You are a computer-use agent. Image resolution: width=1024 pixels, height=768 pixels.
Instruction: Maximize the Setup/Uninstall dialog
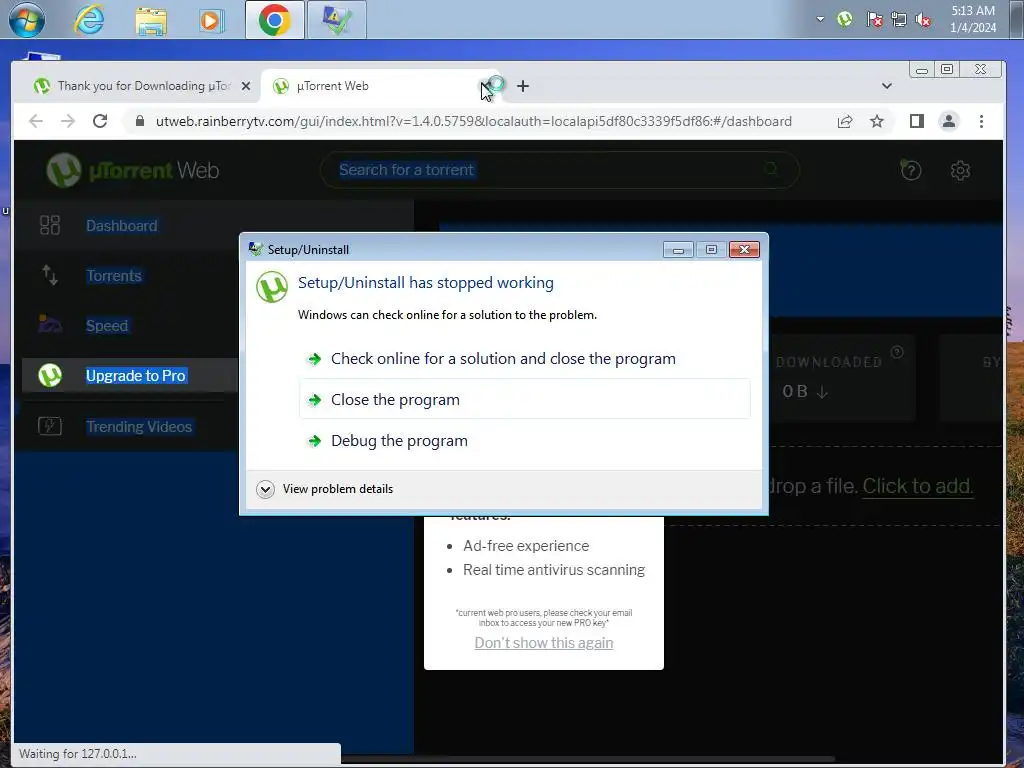pyautogui.click(x=711, y=249)
